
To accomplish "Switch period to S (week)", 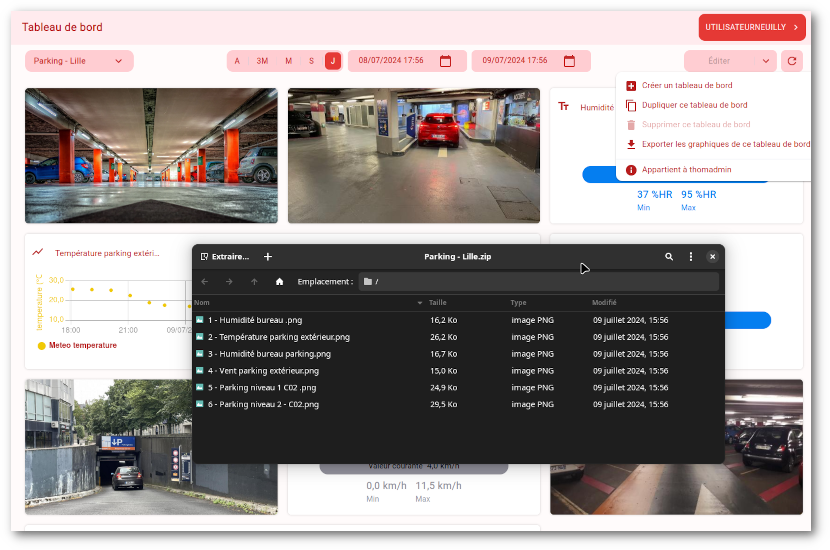I will point(311,61).
